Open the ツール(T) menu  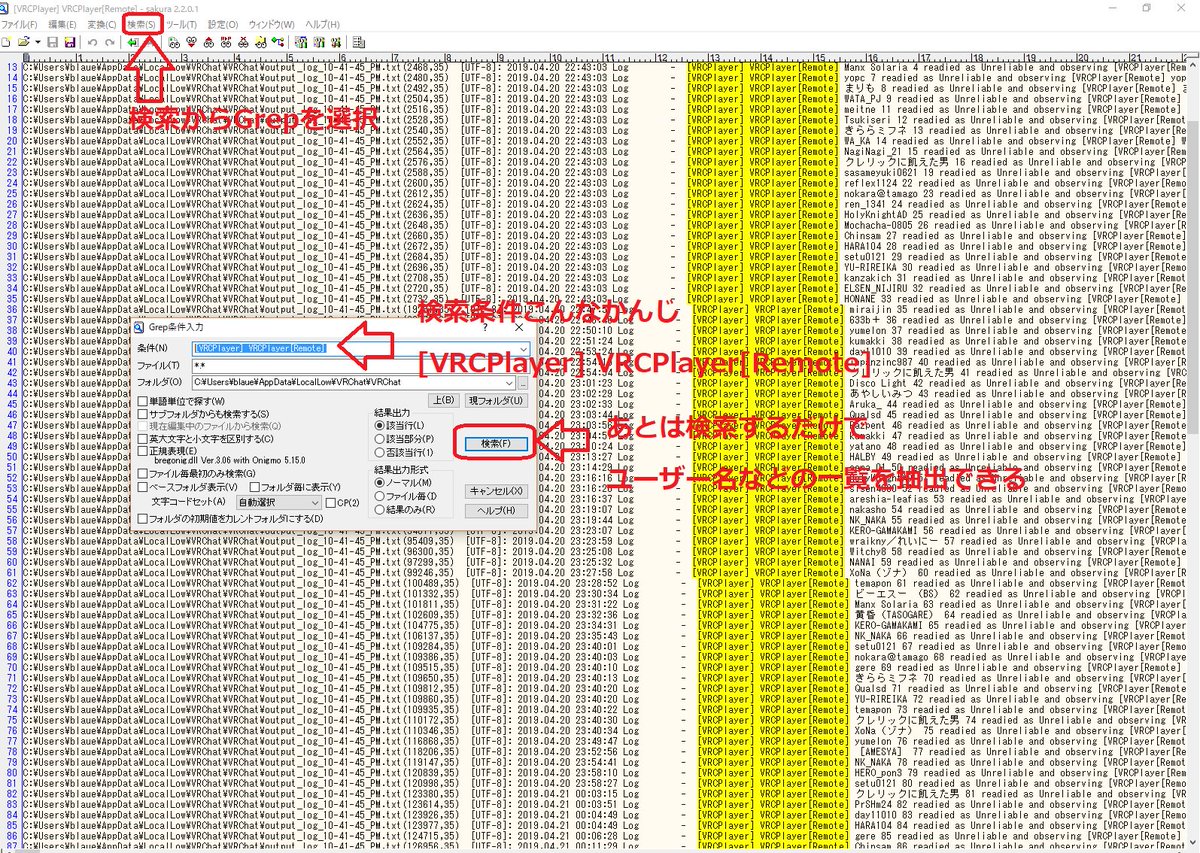[x=181, y=23]
